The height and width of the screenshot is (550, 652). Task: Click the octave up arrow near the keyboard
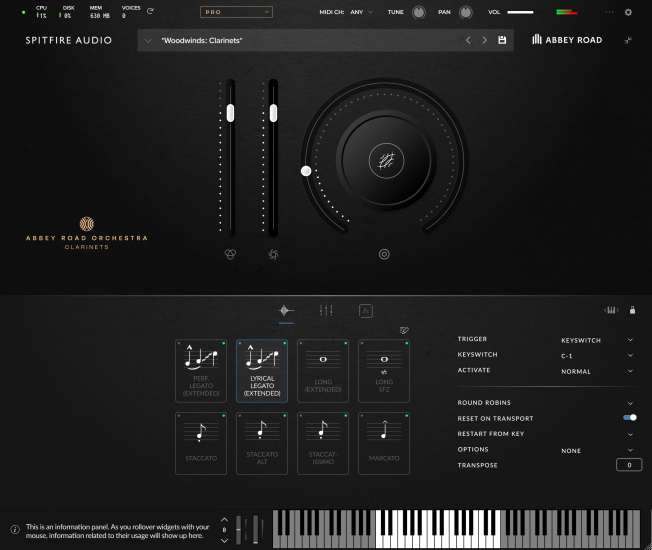click(224, 520)
